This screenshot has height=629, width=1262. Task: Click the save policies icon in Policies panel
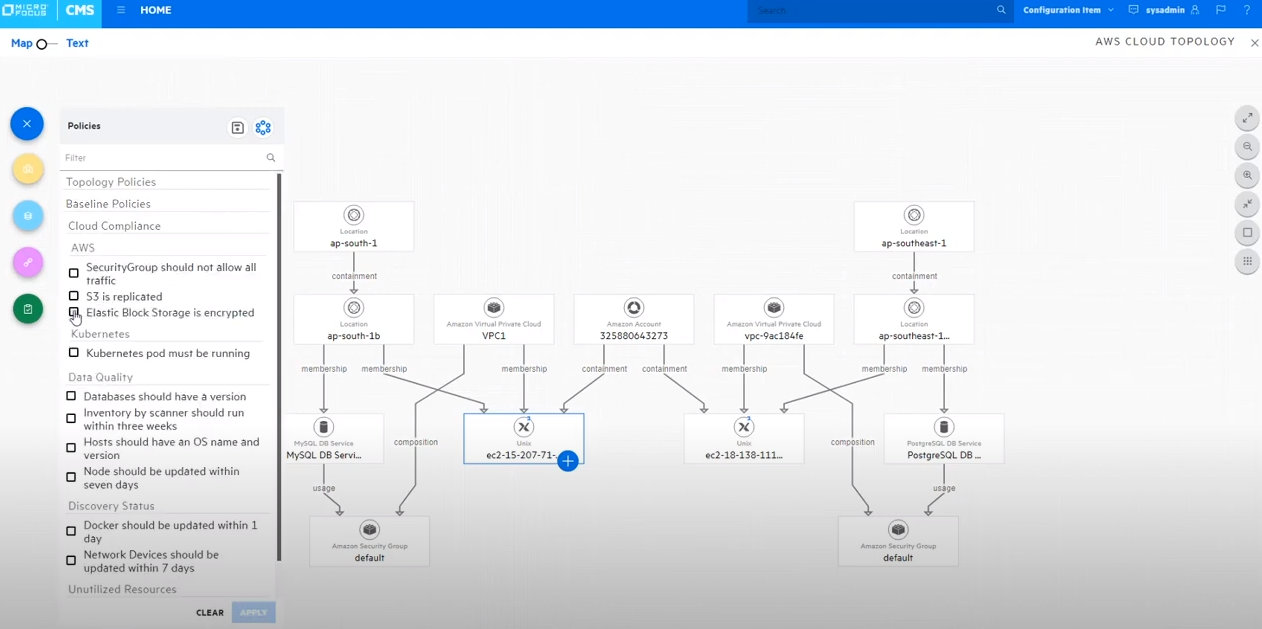237,127
